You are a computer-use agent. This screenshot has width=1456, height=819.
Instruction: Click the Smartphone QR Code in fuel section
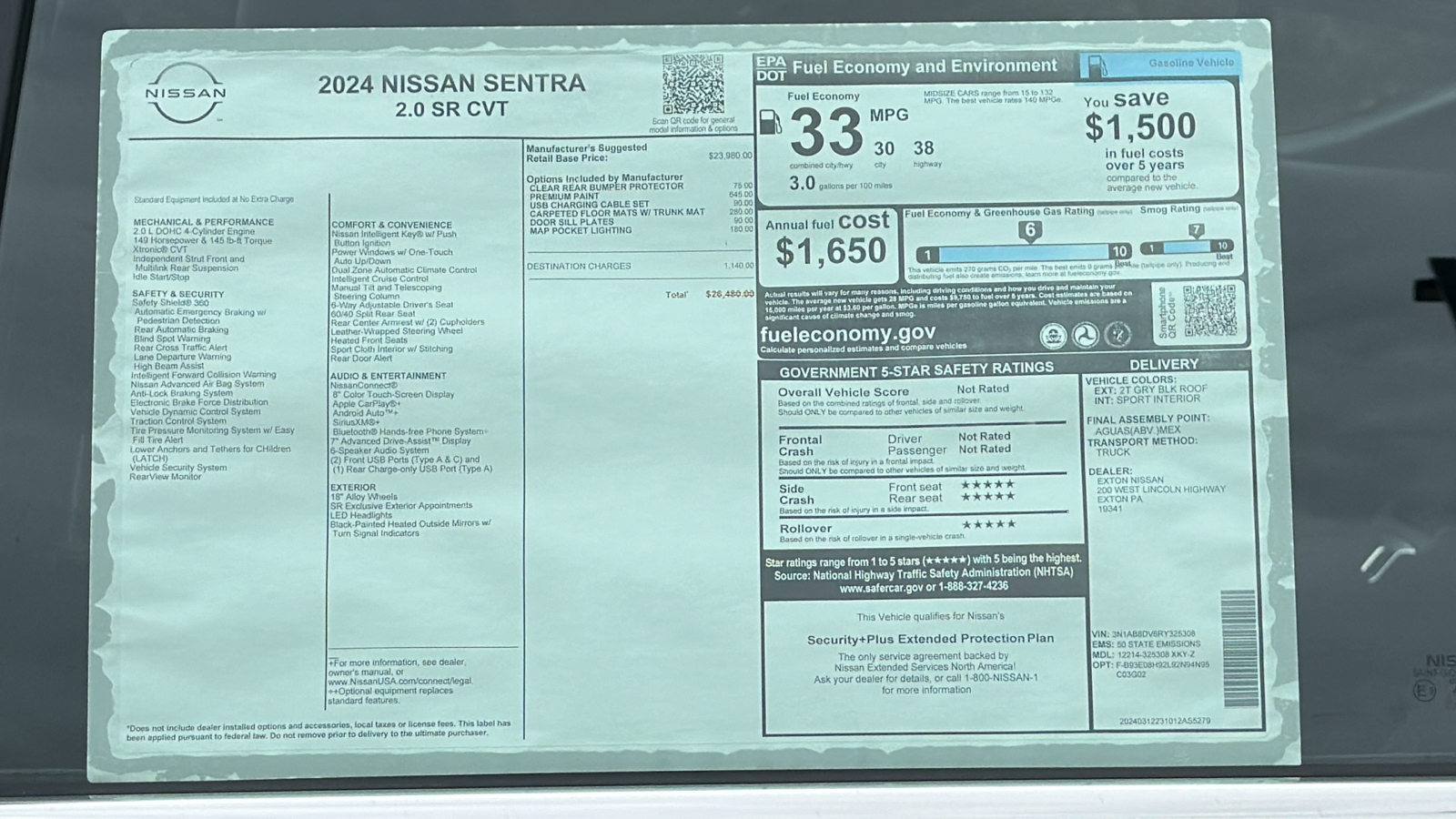point(1209,311)
